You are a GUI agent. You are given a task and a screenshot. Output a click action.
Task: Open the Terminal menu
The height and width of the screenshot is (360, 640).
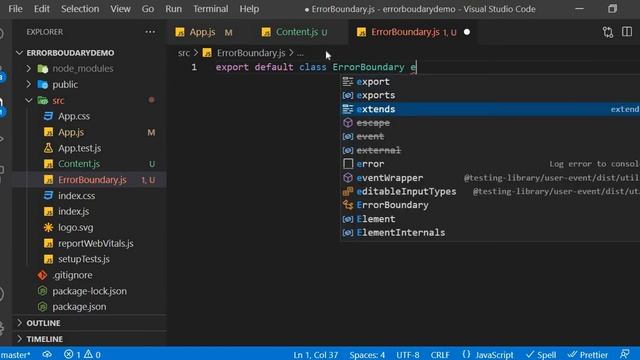211,9
